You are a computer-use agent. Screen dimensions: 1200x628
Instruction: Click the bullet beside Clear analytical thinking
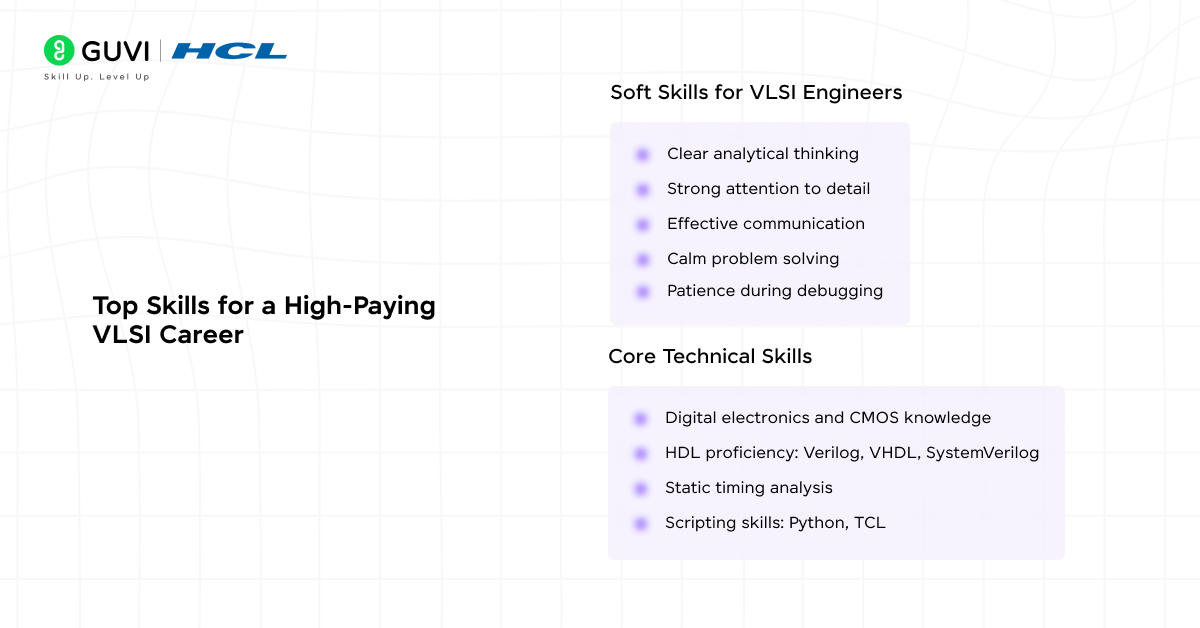(642, 155)
